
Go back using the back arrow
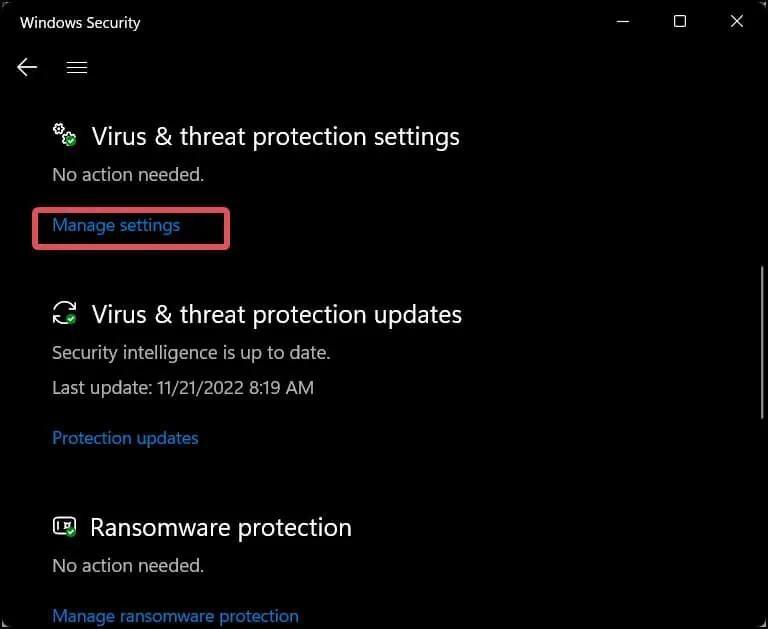click(27, 67)
